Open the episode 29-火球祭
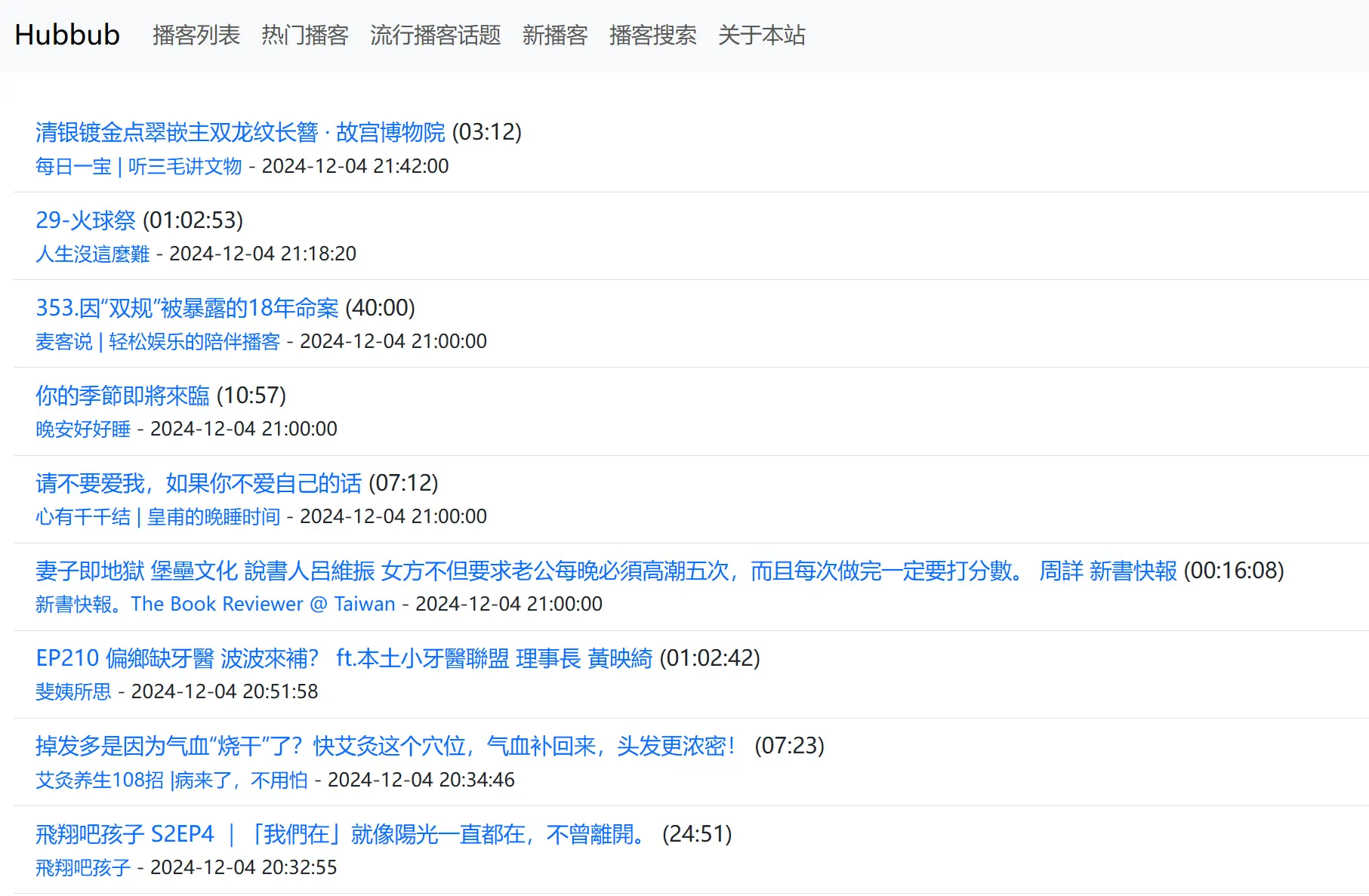1369x896 pixels. pyautogui.click(x=85, y=220)
